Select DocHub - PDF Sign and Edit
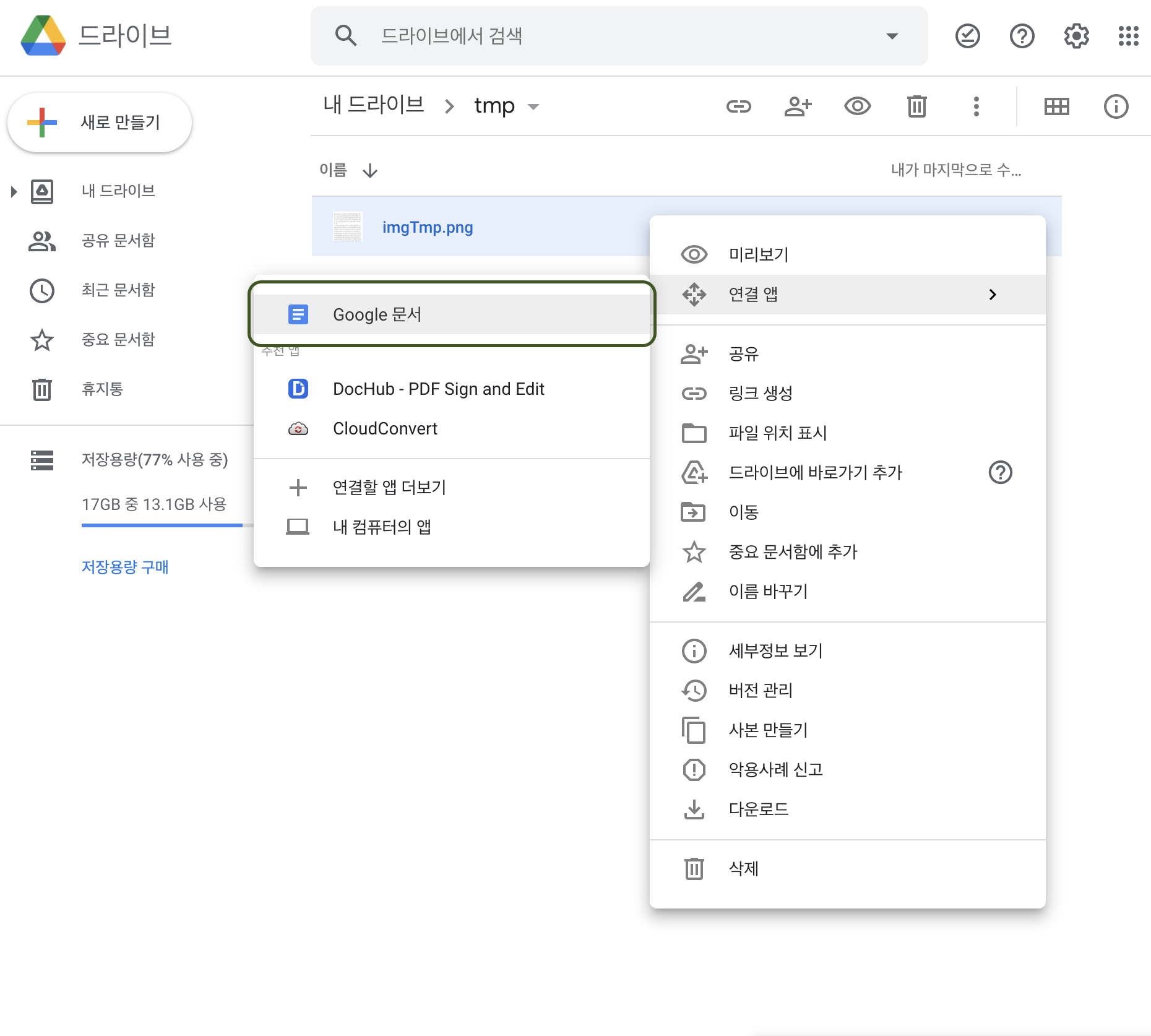Screen dimensions: 1151x1036 [452, 389]
